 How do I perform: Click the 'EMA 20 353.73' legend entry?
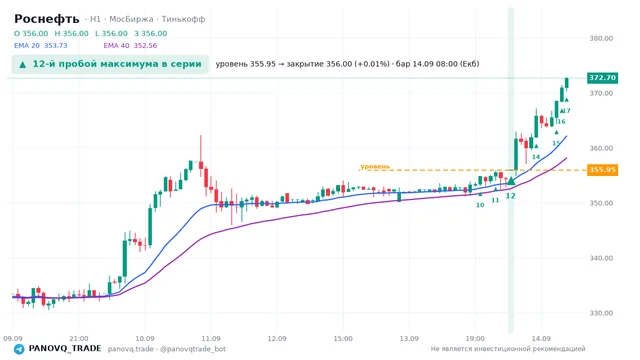click(40, 46)
